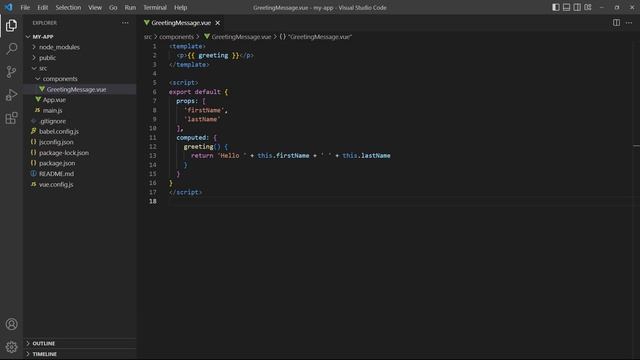Image resolution: width=640 pixels, height=360 pixels.
Task: Open the Terminal menu
Action: (x=155, y=7)
